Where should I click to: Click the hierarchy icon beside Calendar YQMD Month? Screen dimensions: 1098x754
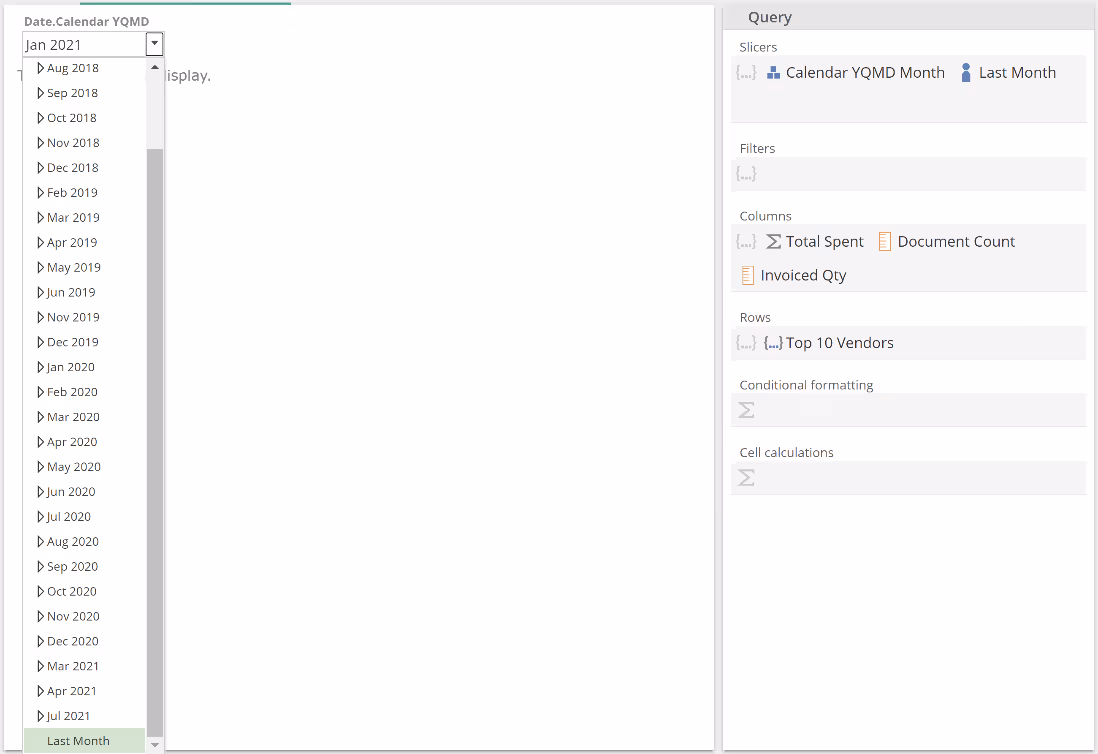[x=773, y=73]
